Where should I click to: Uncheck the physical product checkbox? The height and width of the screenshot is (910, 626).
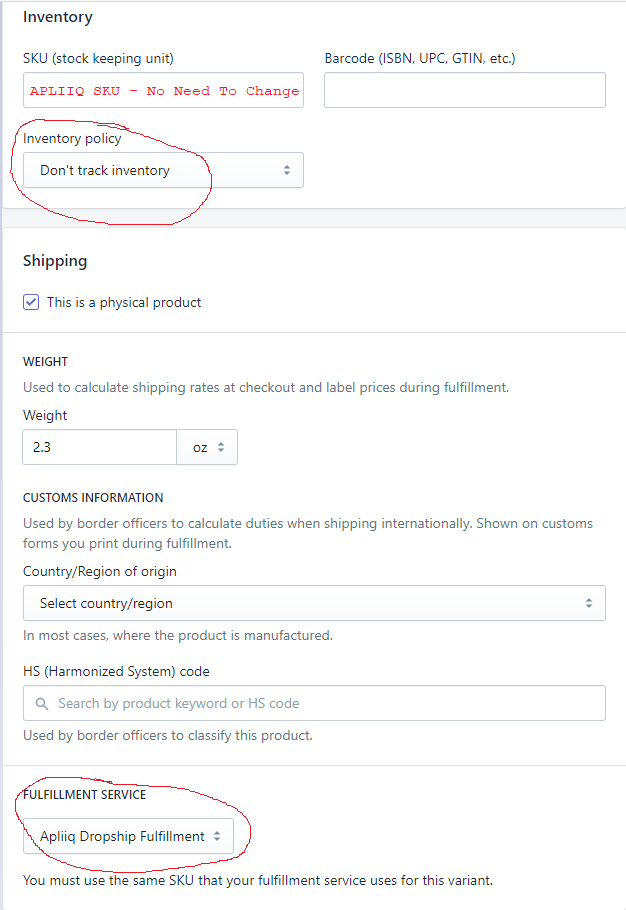point(31,302)
